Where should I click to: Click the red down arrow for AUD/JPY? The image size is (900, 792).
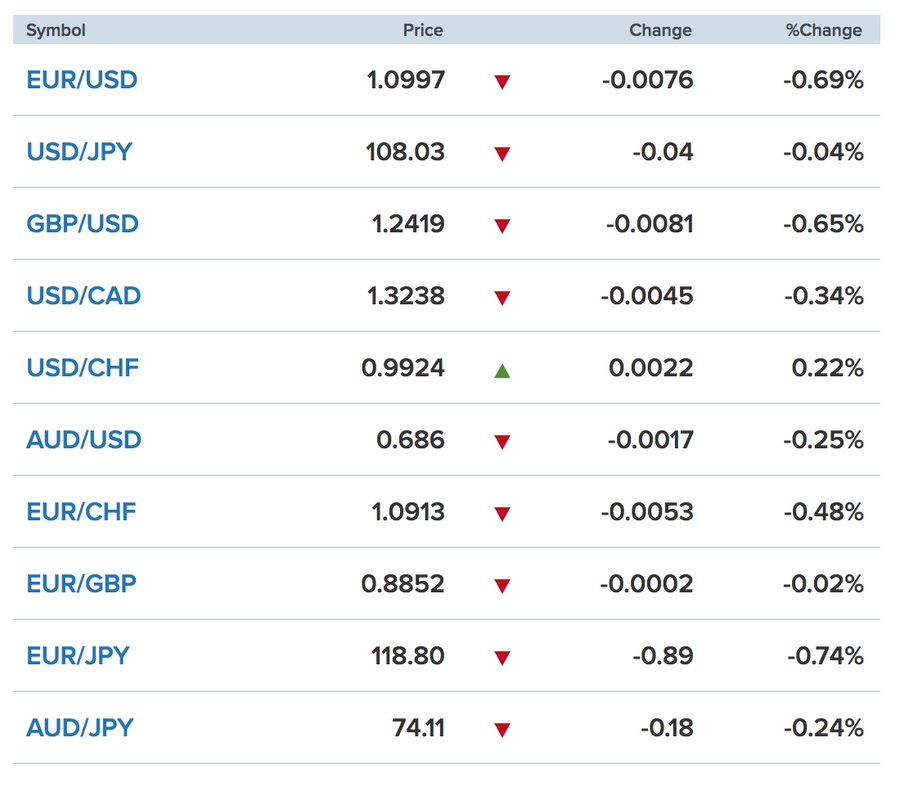(x=502, y=730)
